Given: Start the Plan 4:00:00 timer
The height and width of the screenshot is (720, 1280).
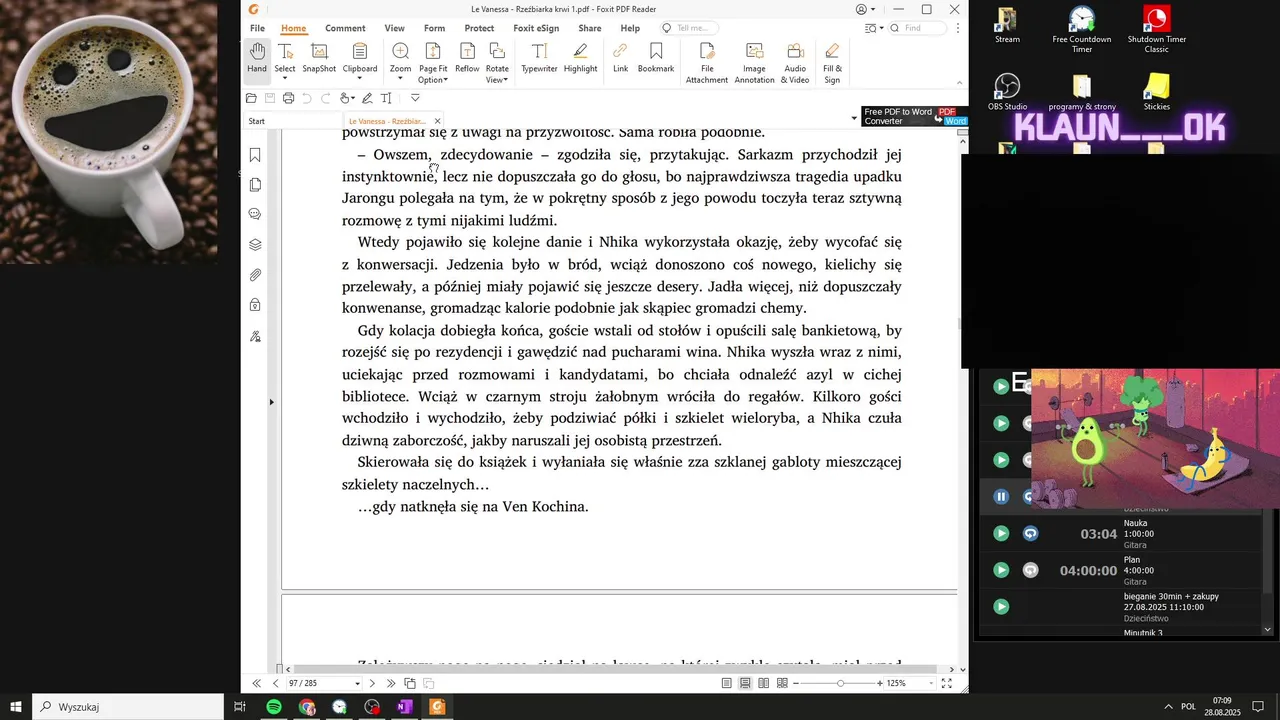Looking at the screenshot, I should (x=1001, y=570).
